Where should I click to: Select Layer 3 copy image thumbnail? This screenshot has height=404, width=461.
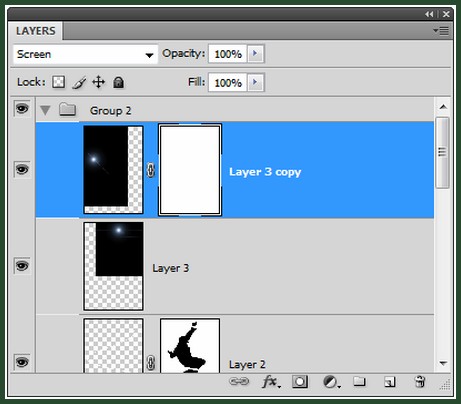[x=114, y=170]
